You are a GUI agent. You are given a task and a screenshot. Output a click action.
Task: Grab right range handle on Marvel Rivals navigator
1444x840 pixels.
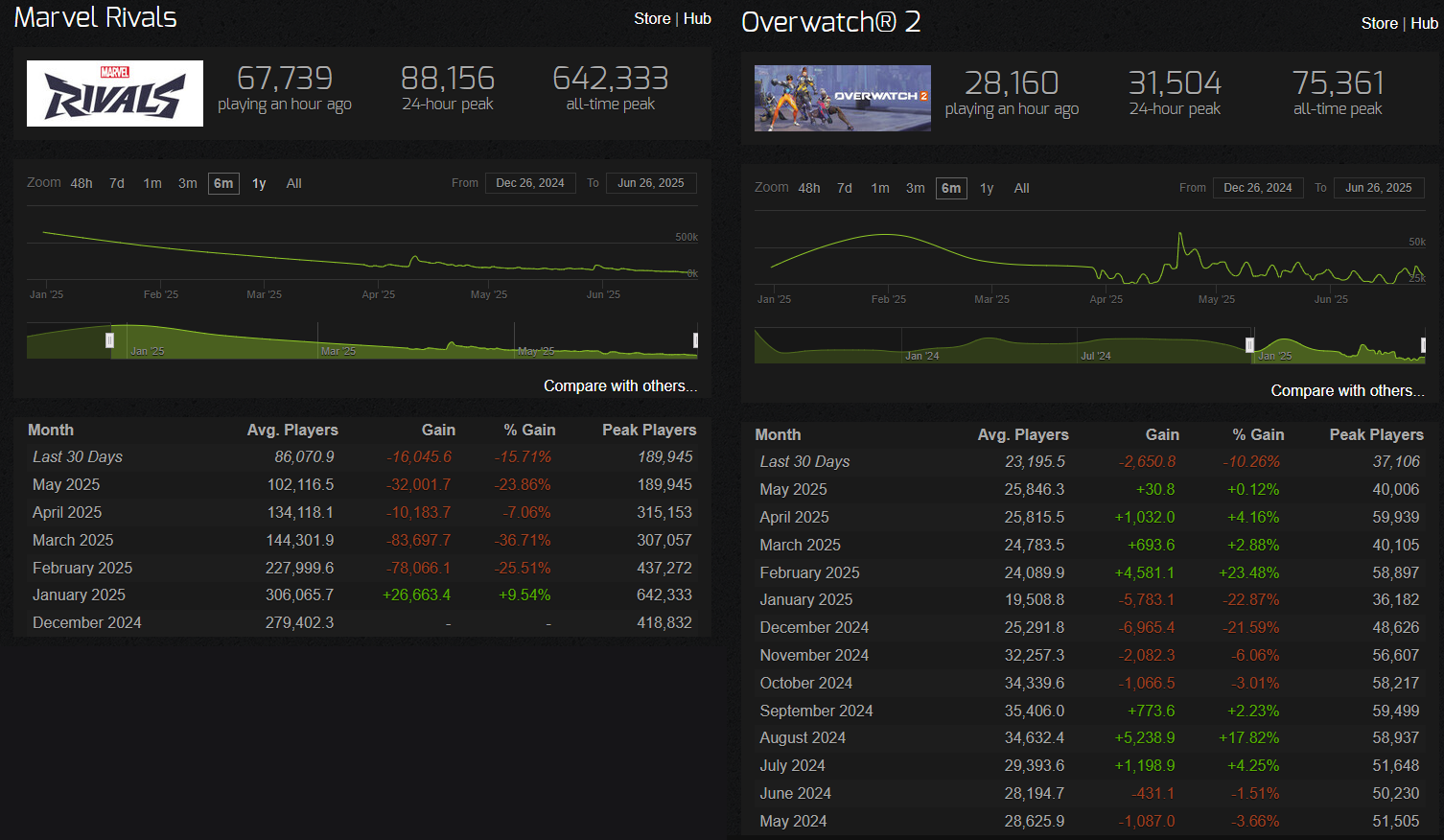coord(695,340)
